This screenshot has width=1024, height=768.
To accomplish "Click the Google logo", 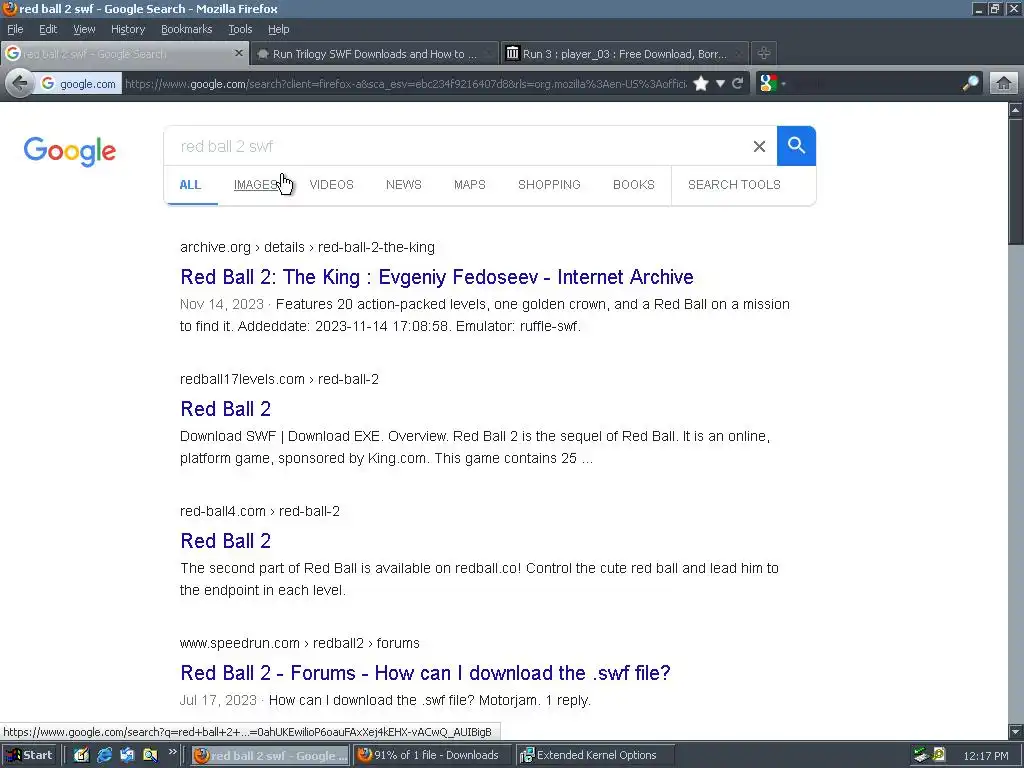I will click(70, 151).
